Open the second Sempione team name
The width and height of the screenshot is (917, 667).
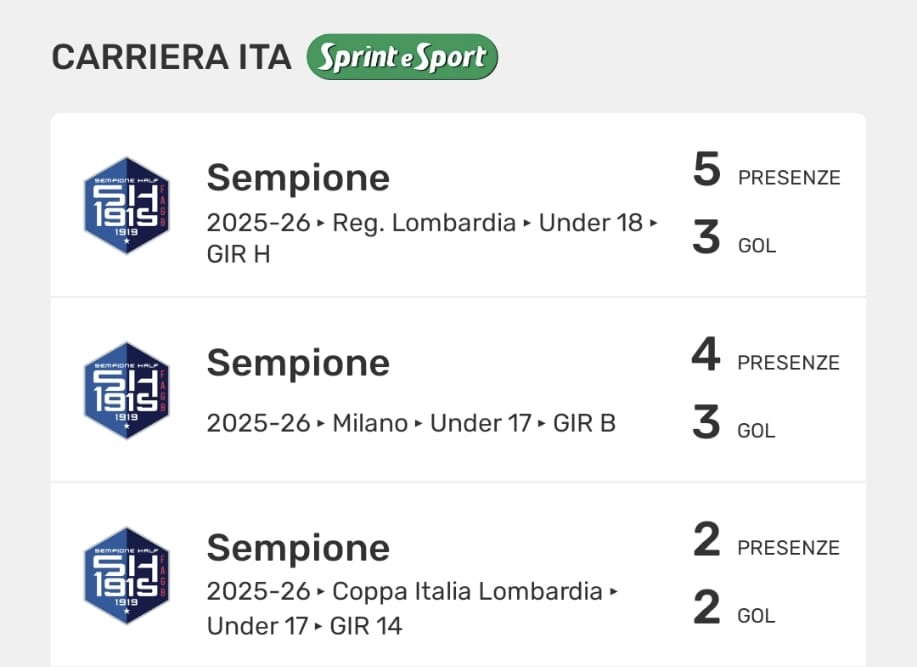pyautogui.click(x=298, y=362)
